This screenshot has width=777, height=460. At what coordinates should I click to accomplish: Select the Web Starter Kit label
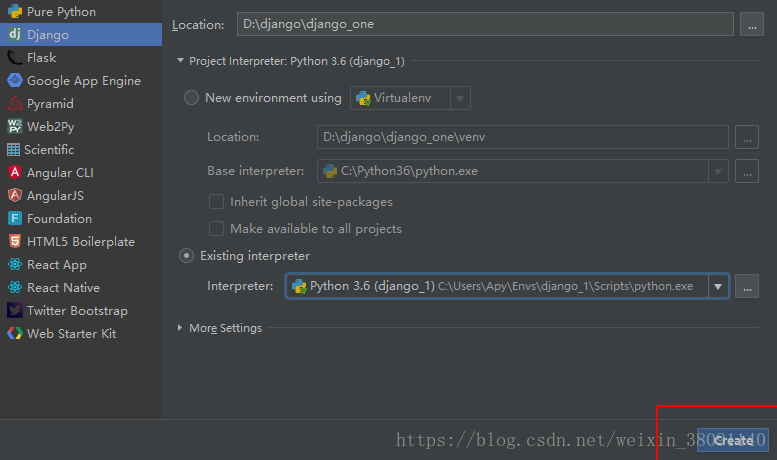point(71,334)
